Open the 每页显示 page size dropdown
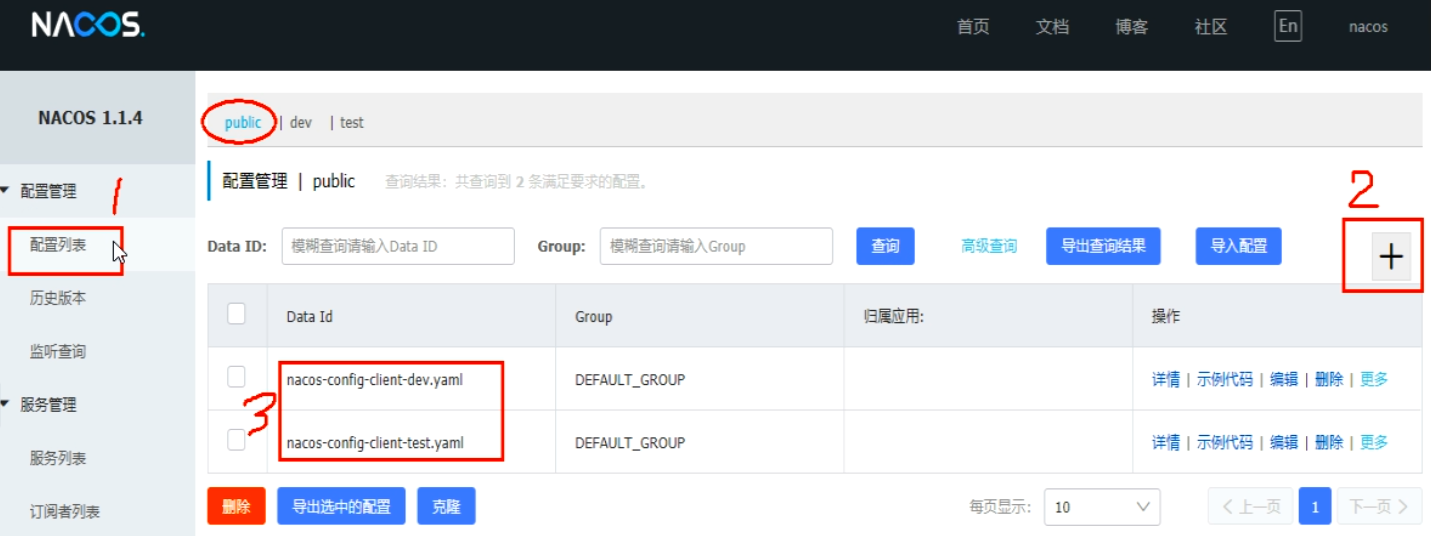 (1102, 507)
